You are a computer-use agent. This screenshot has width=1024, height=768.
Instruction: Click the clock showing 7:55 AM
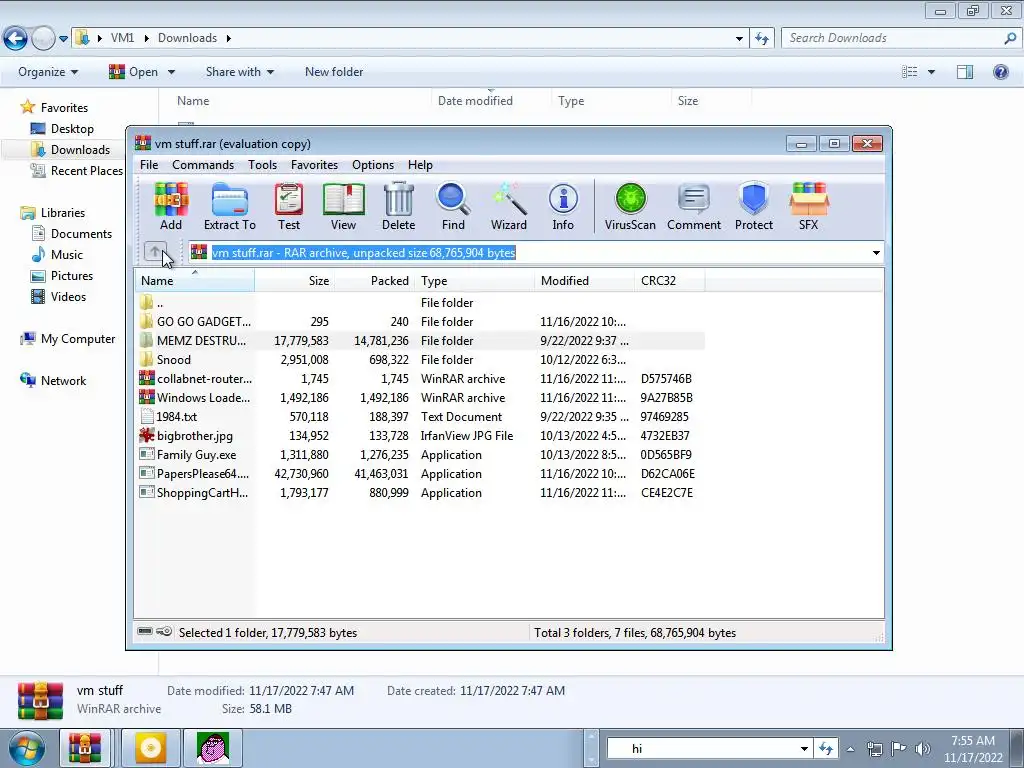point(972,741)
